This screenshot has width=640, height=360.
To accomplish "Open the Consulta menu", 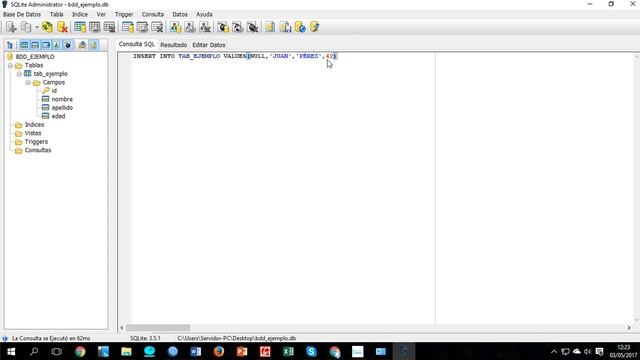I will tap(153, 14).
